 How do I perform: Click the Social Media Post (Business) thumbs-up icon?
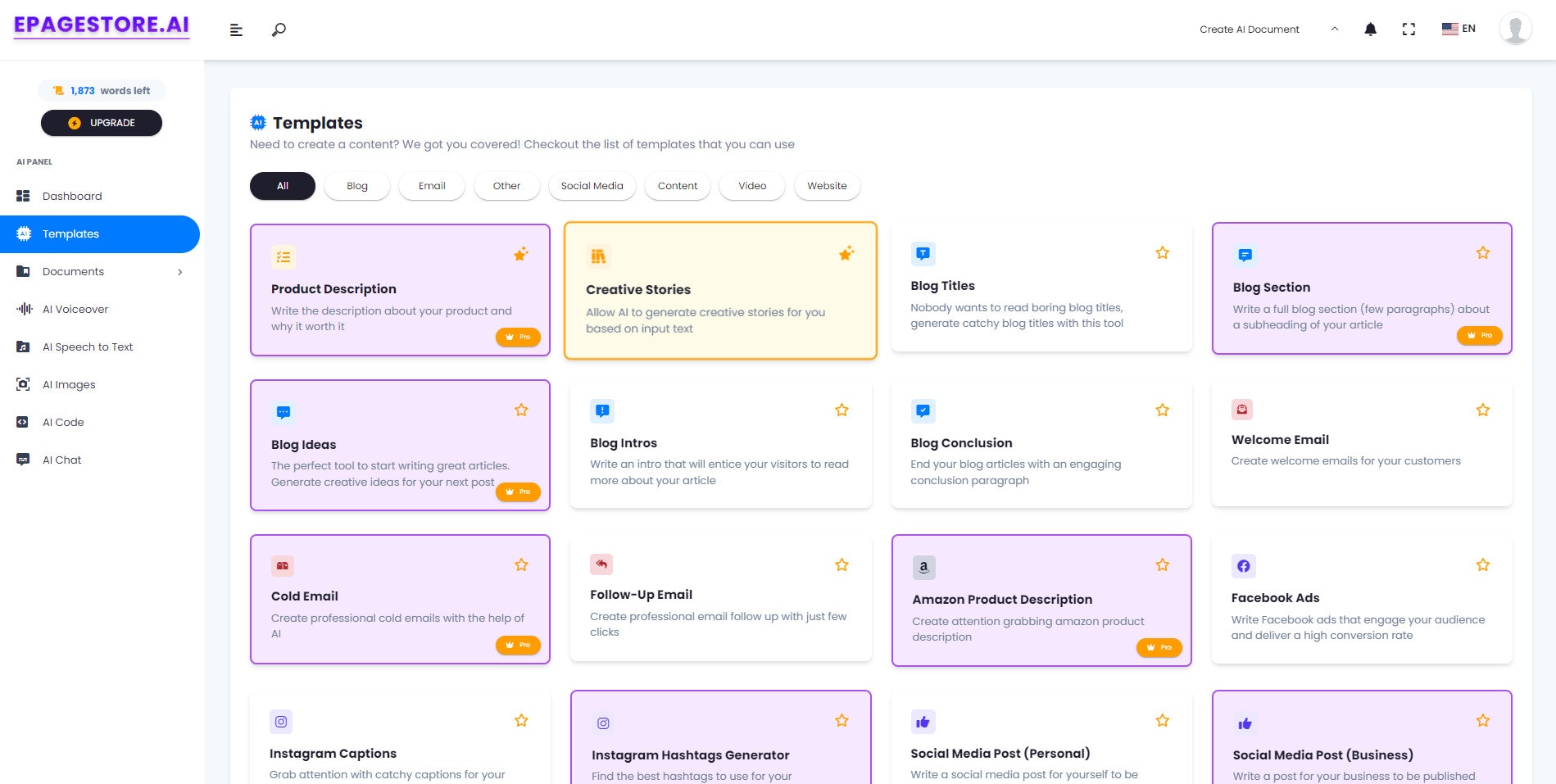click(1245, 723)
